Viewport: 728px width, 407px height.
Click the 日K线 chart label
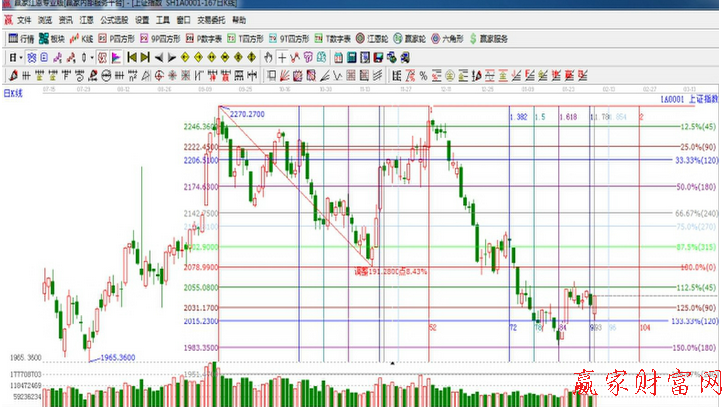click(14, 93)
